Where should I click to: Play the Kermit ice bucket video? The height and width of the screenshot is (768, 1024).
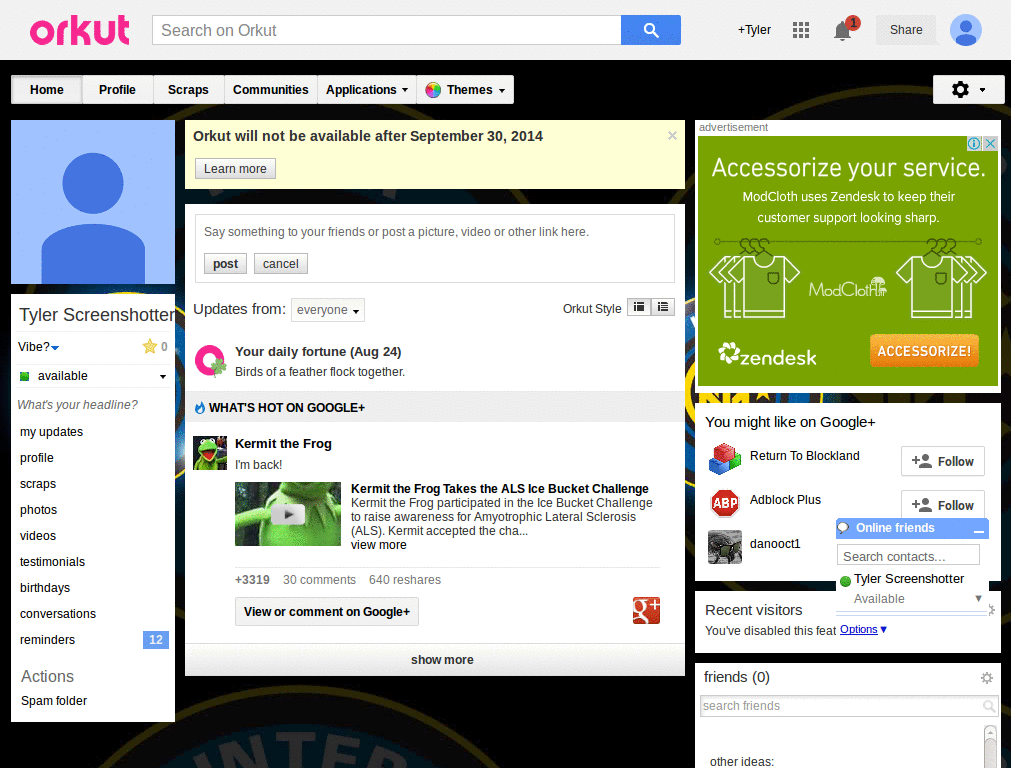pos(287,514)
